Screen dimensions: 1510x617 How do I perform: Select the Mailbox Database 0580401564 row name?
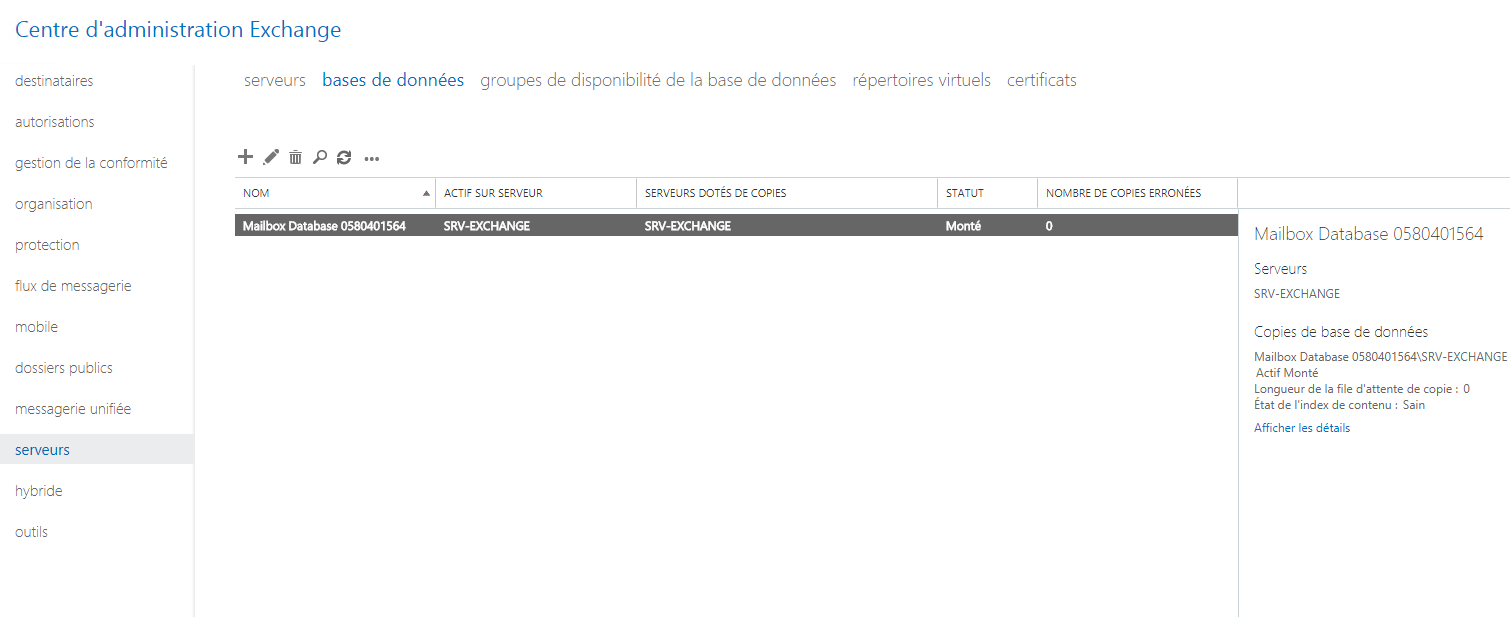tap(324, 226)
